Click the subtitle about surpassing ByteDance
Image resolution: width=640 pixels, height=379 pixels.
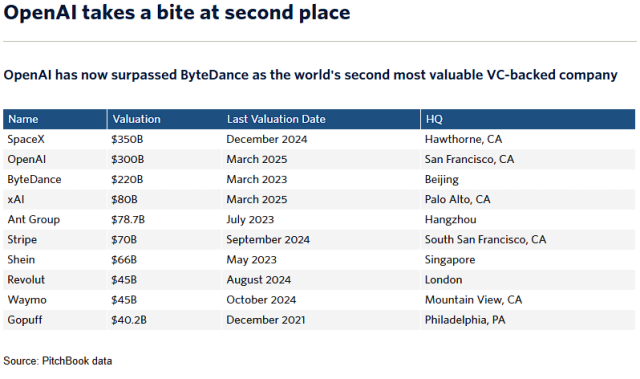pos(310,75)
